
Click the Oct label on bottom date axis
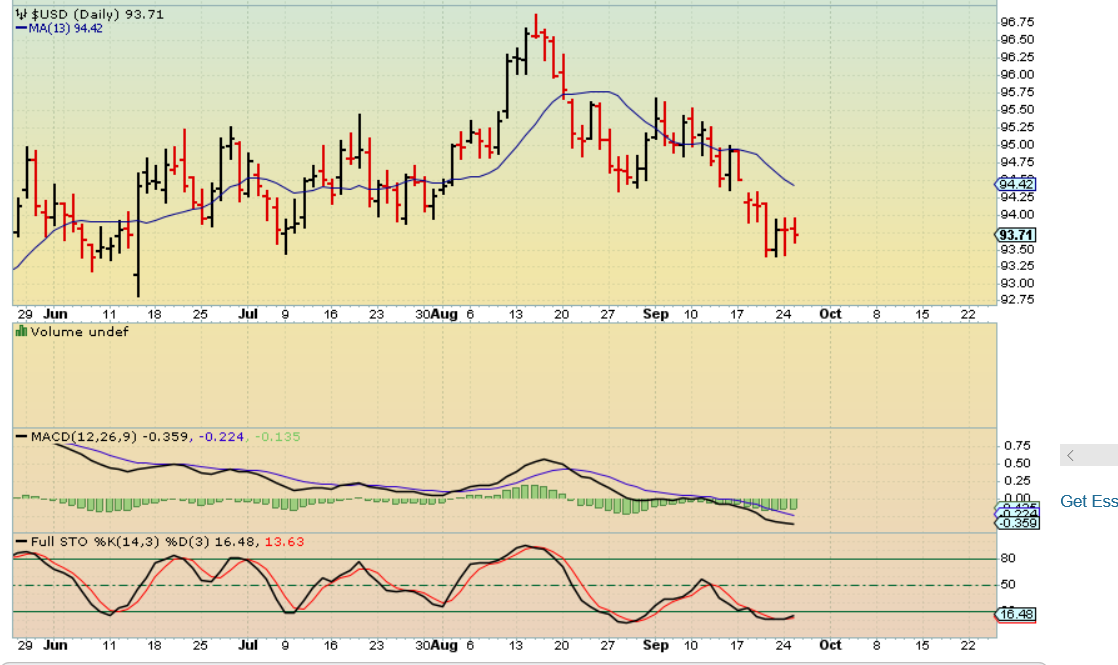tap(830, 645)
